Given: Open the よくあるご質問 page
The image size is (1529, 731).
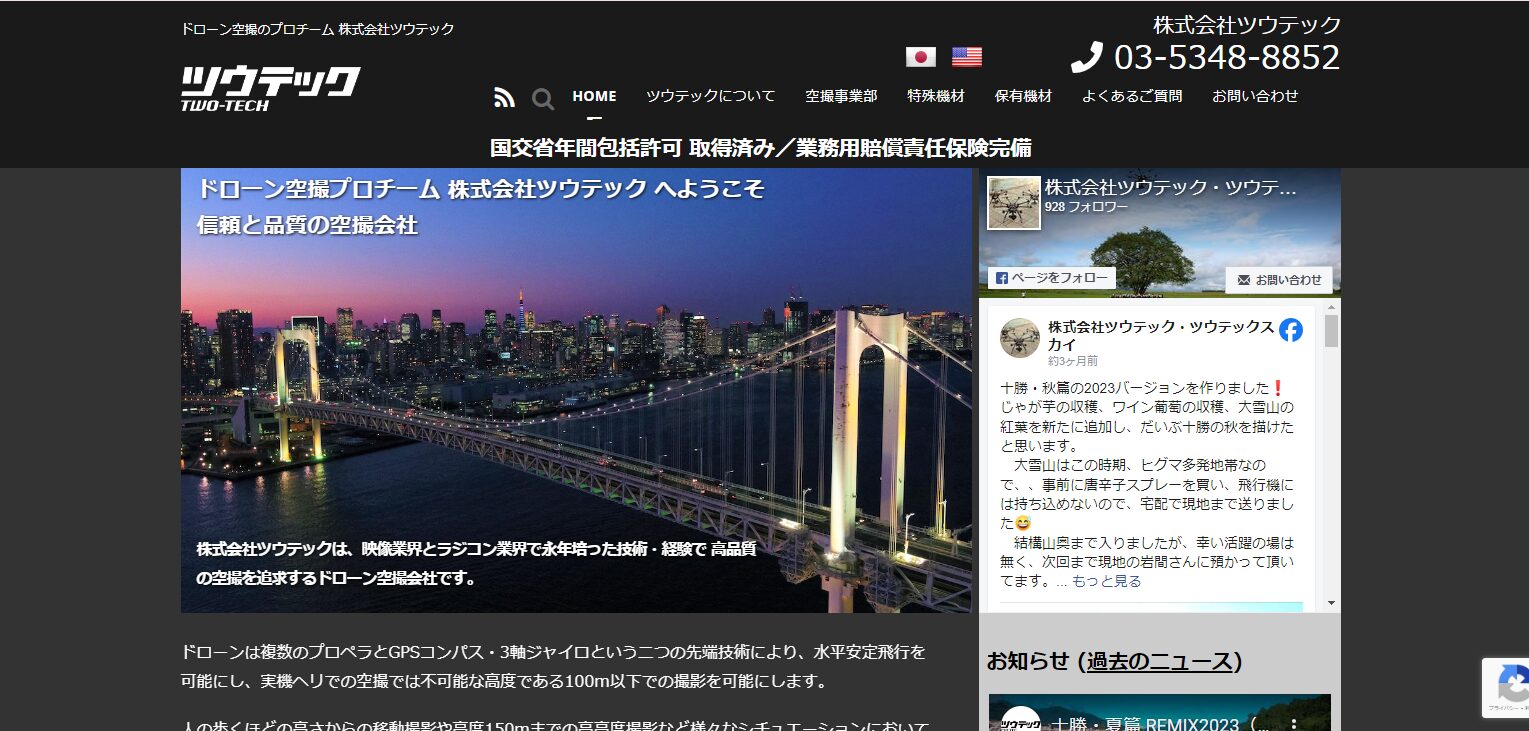Looking at the screenshot, I should (x=1132, y=96).
